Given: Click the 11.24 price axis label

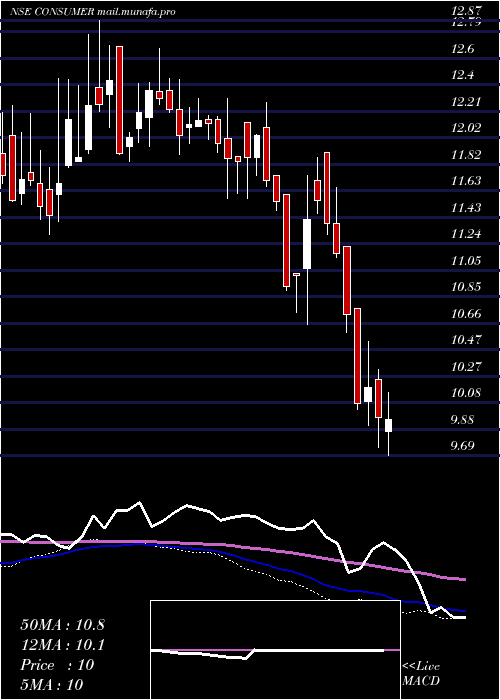Looking at the screenshot, I should pos(467,233).
